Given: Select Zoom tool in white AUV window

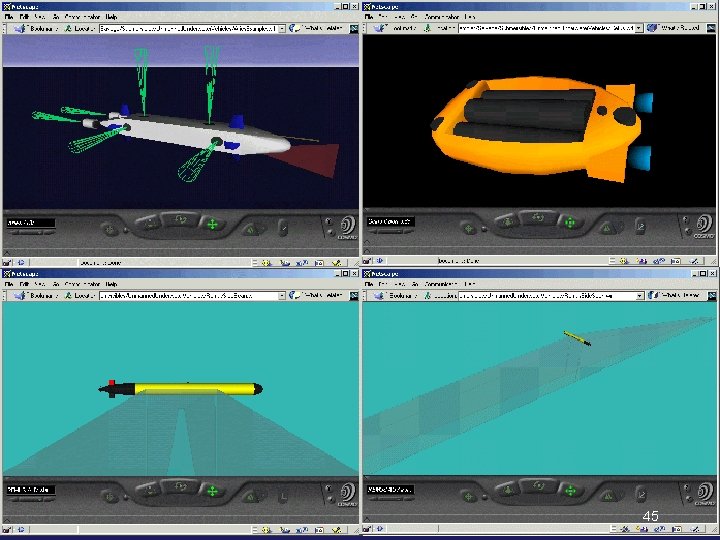Looking at the screenshot, I should pyautogui.click(x=149, y=224).
